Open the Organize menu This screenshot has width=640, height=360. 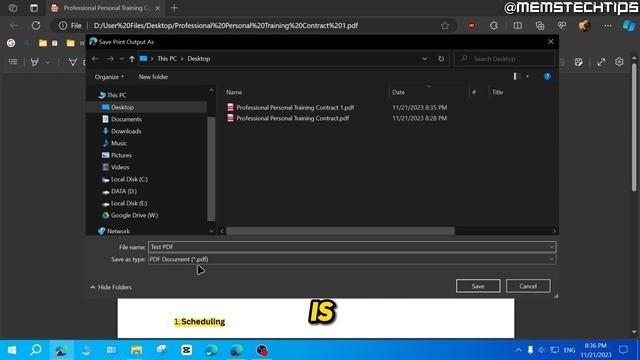109,77
